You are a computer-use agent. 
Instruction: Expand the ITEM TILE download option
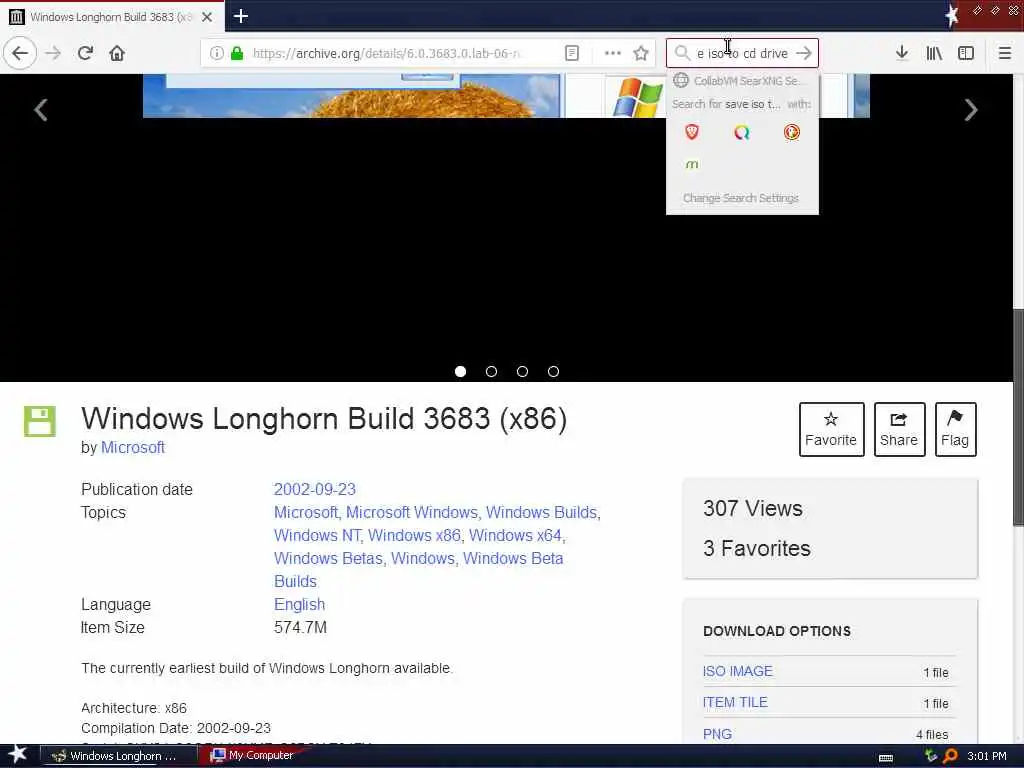coord(735,702)
